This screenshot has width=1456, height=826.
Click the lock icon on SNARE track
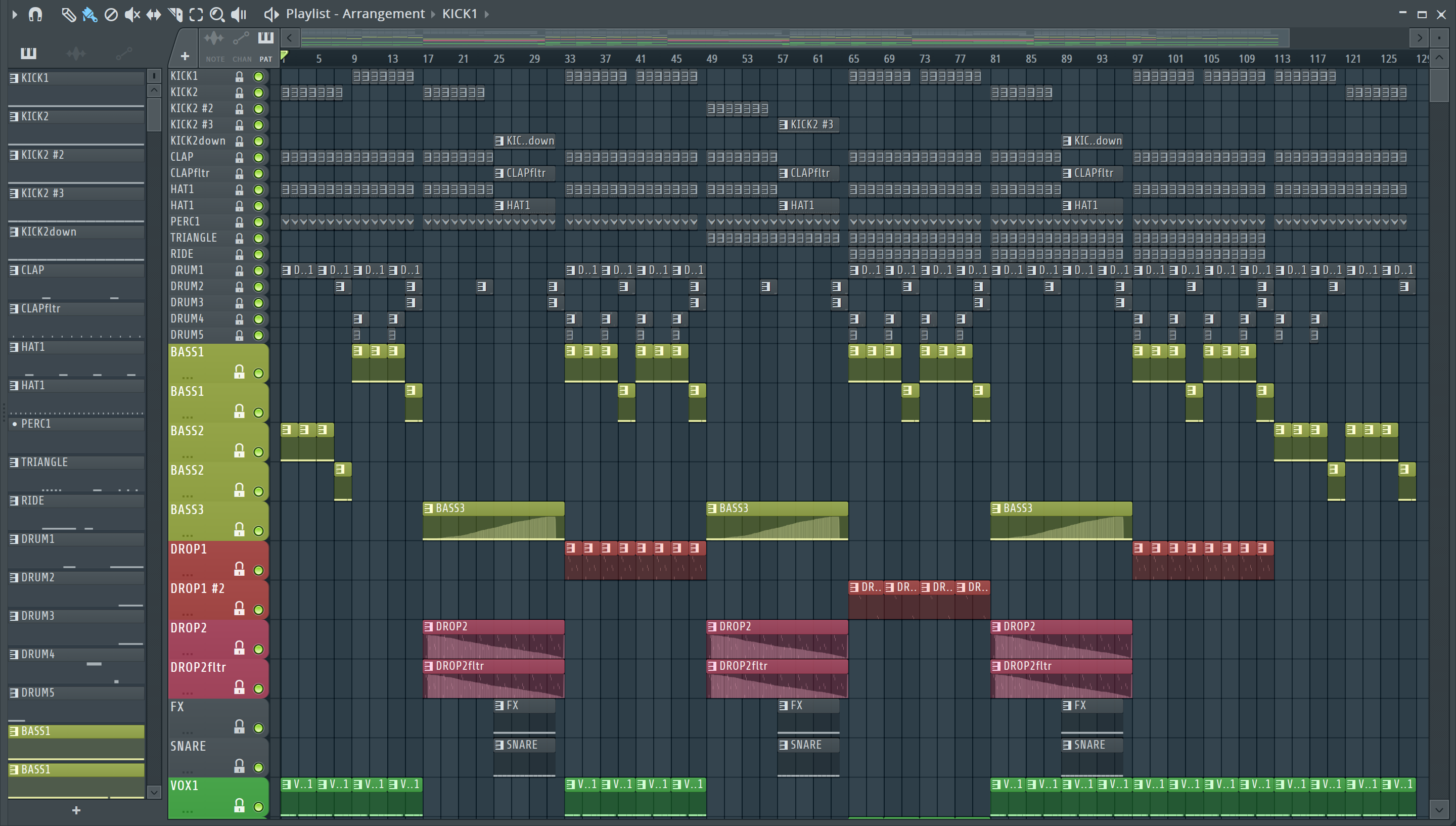[239, 765]
